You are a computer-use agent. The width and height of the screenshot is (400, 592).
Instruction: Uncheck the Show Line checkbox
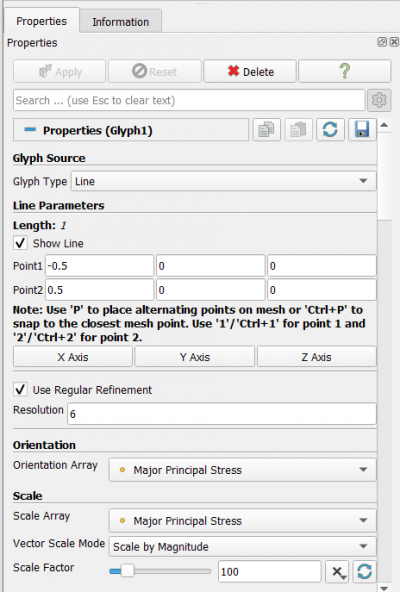tap(20, 243)
